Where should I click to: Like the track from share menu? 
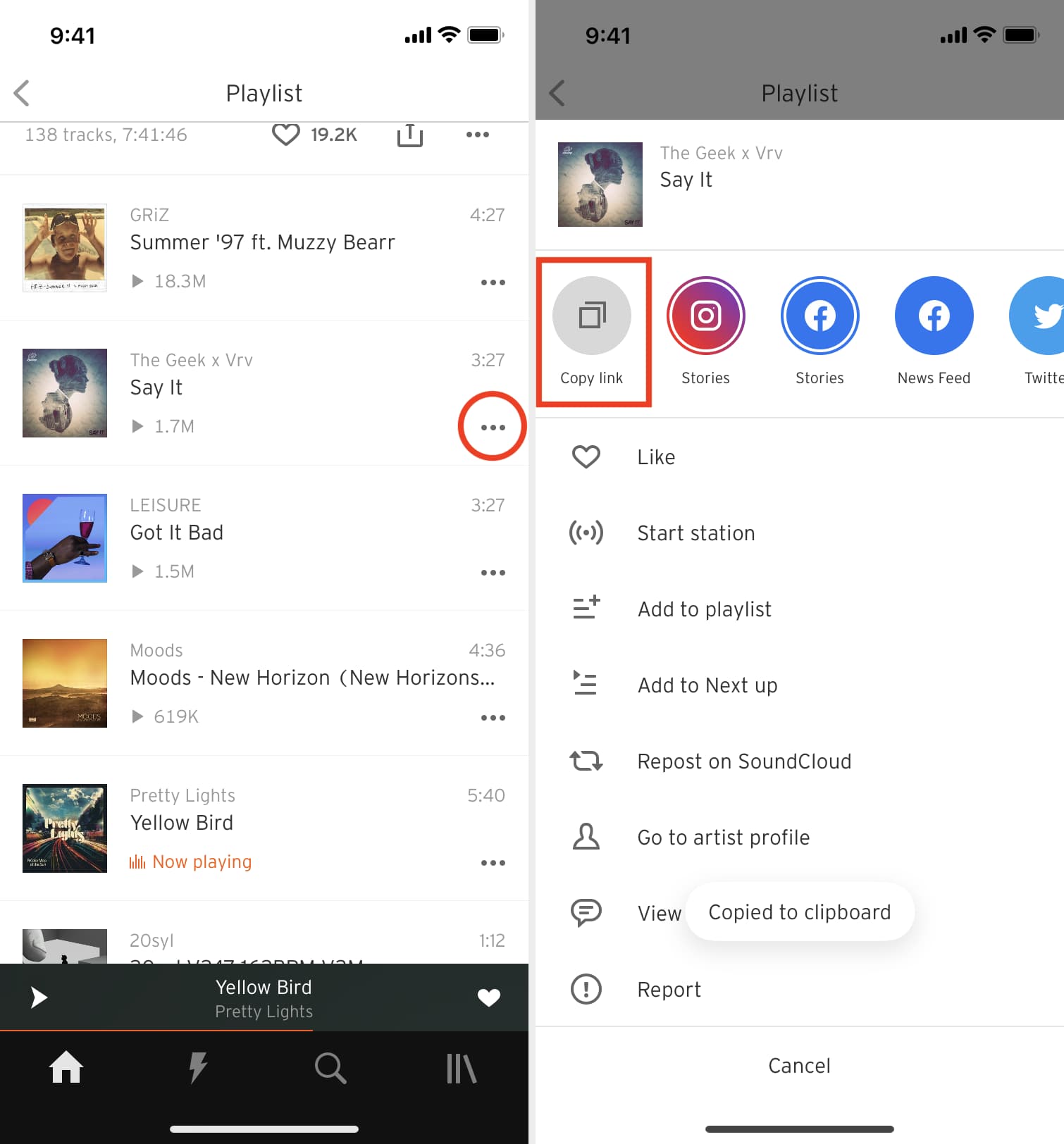[800, 457]
